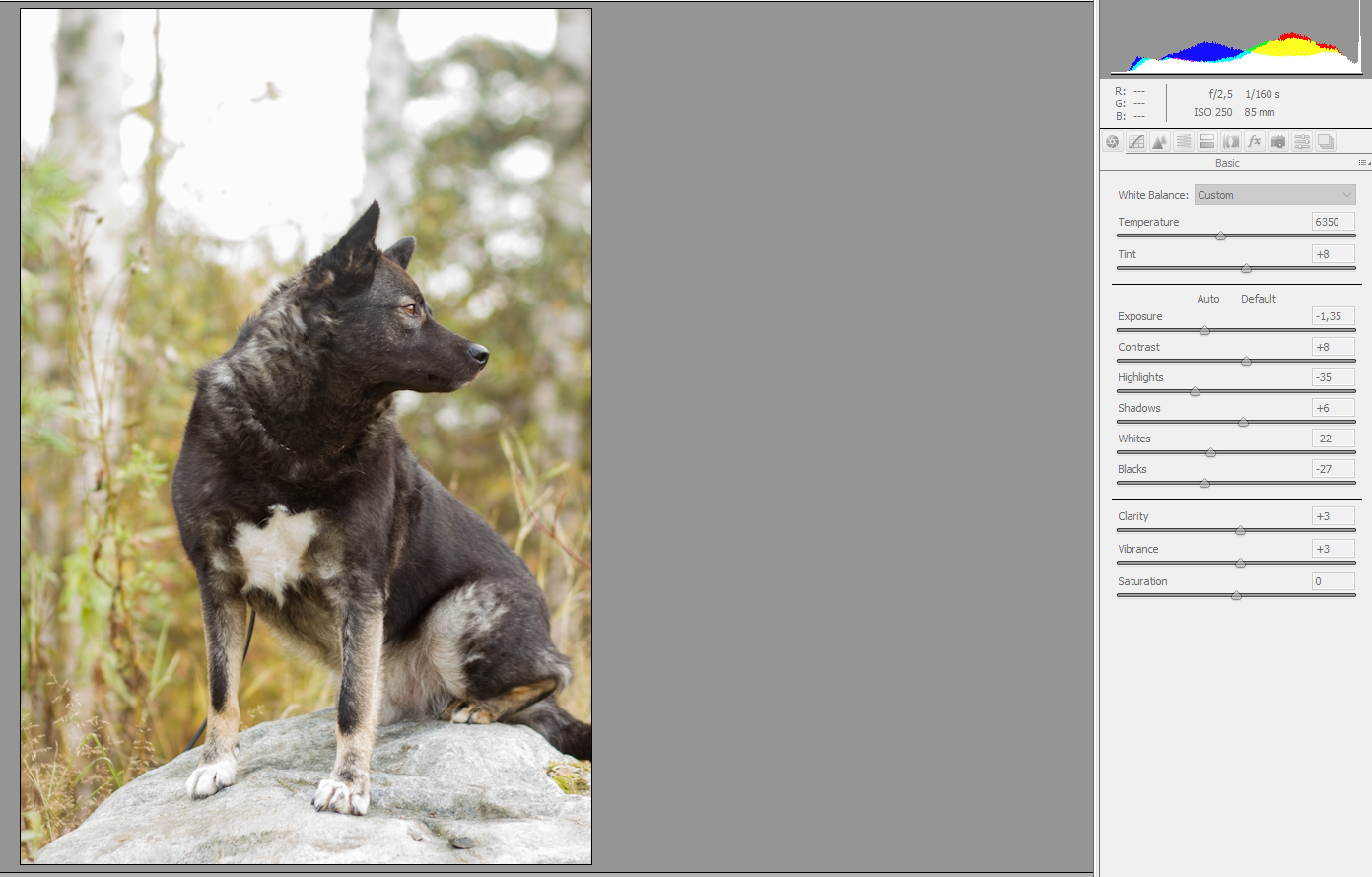Image resolution: width=1372 pixels, height=877 pixels.
Task: Select the Tint value field
Action: click(x=1333, y=254)
